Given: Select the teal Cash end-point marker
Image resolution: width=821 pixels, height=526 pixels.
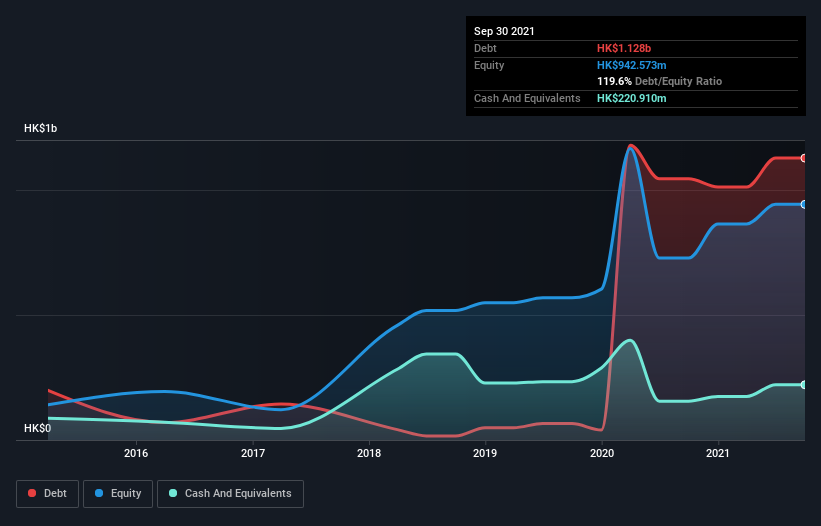Looking at the screenshot, I should pyautogui.click(x=804, y=385).
